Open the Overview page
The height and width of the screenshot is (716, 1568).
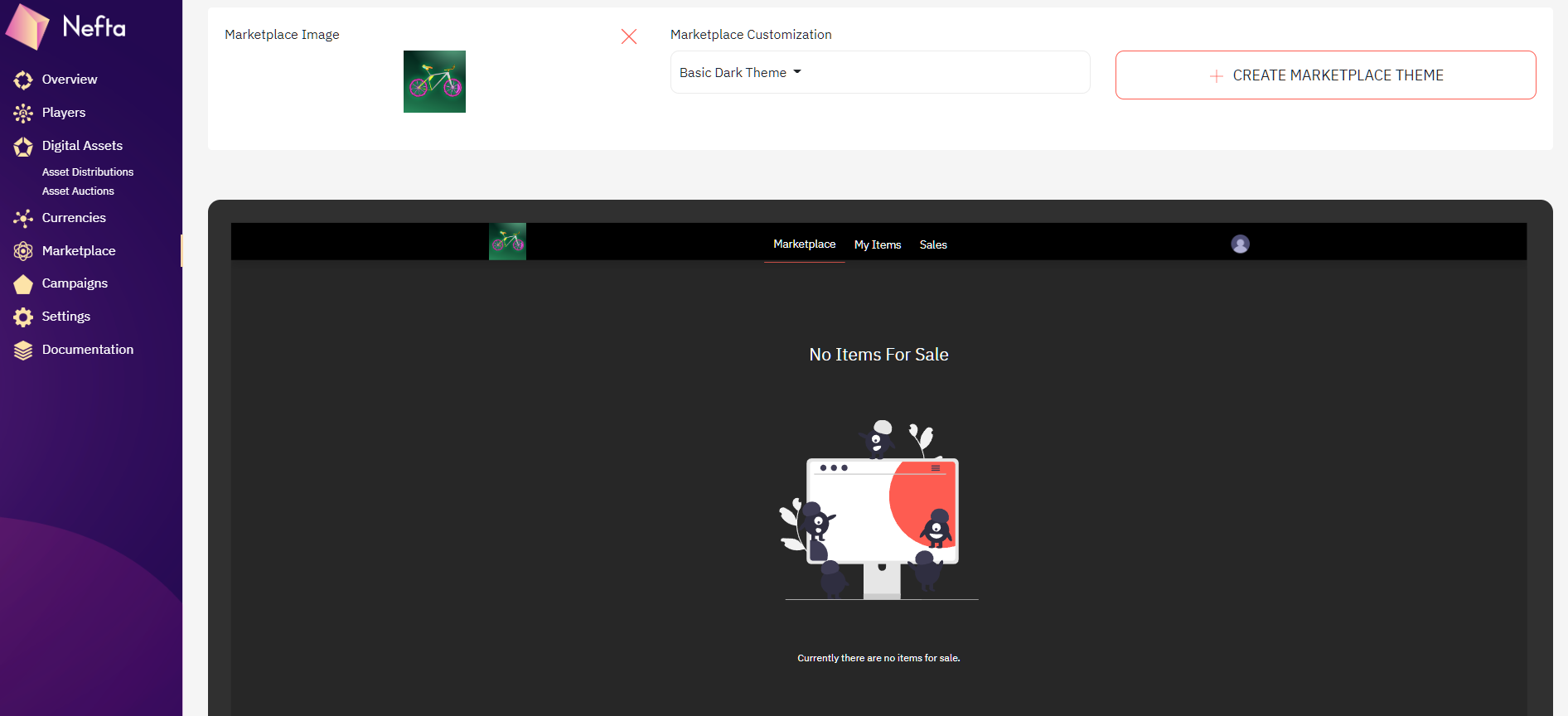tap(70, 80)
